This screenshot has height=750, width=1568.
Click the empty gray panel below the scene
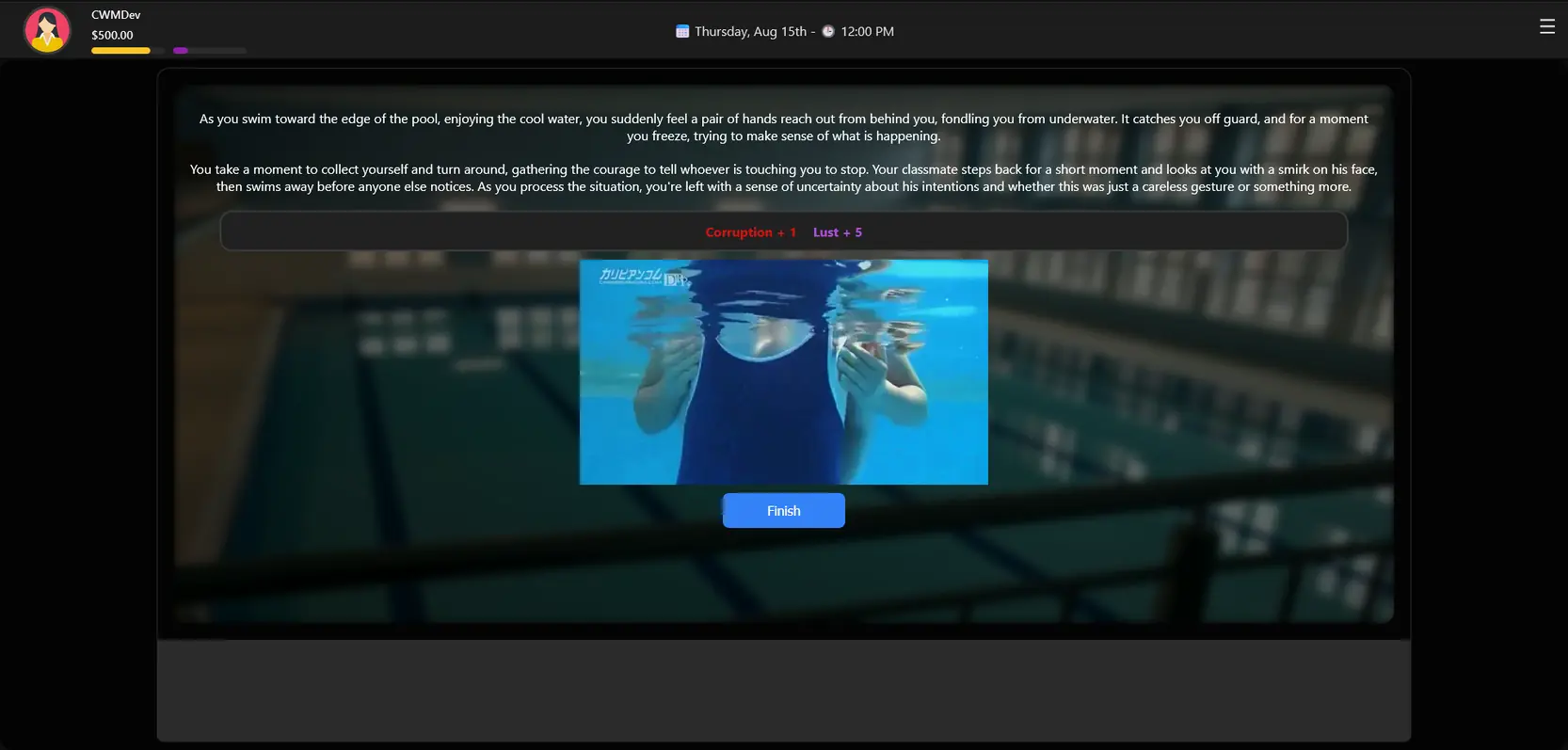tap(783, 690)
